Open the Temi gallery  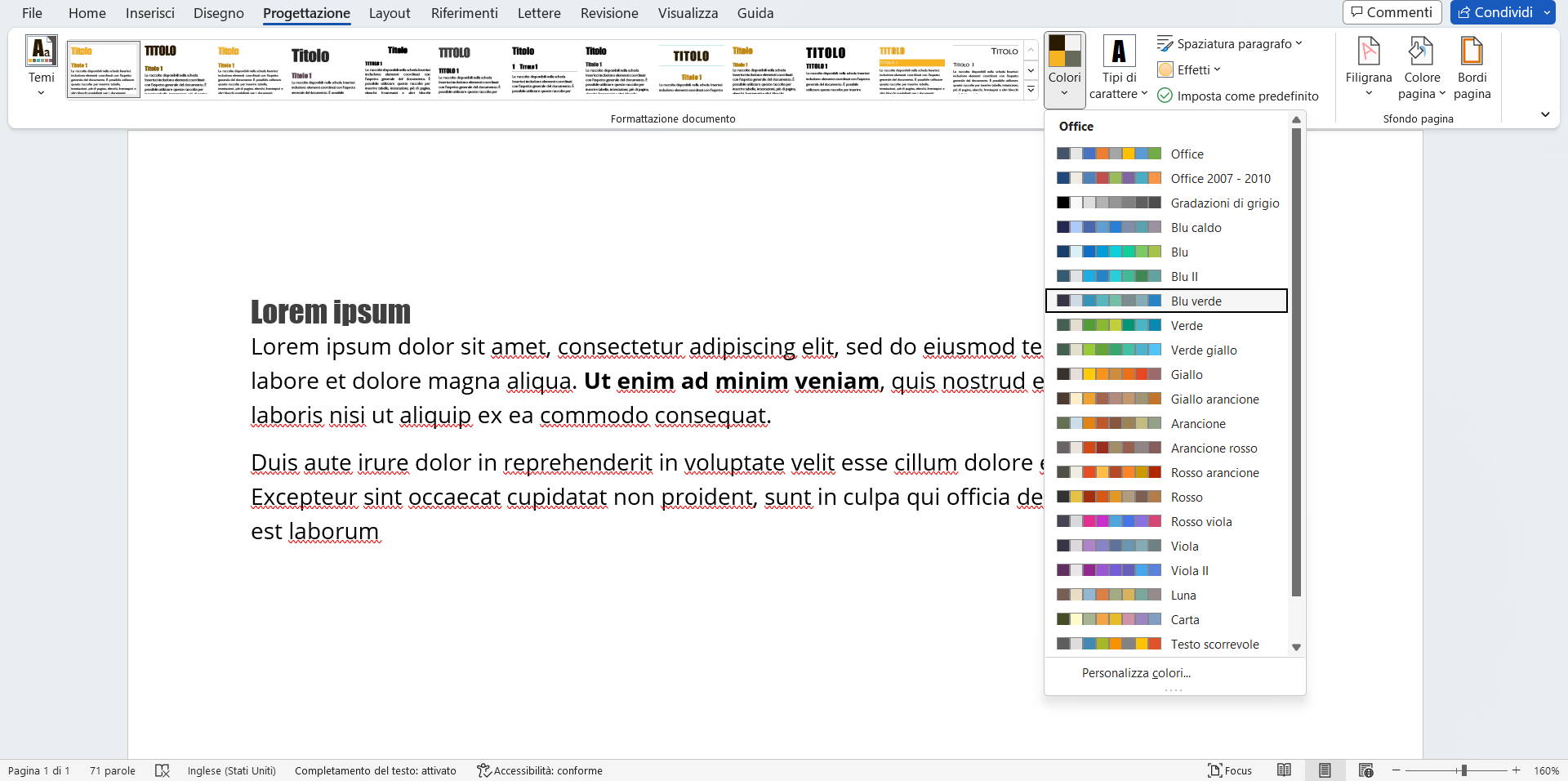coord(40,65)
